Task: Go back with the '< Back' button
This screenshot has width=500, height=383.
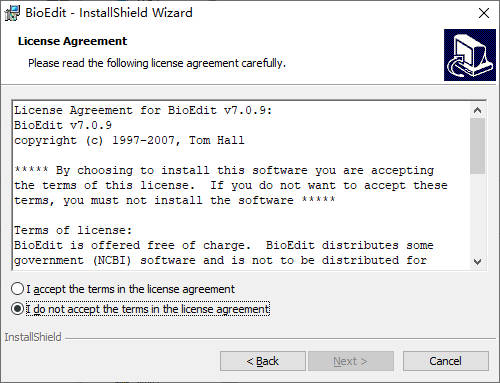Action: 263,361
